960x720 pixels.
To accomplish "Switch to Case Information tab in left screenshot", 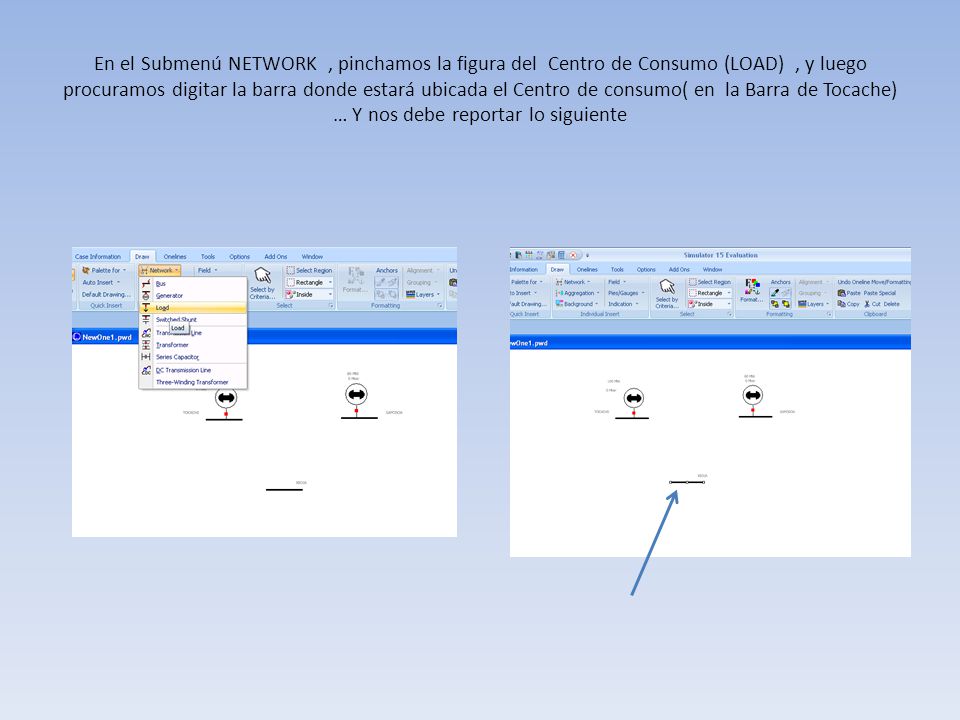I will [98, 257].
